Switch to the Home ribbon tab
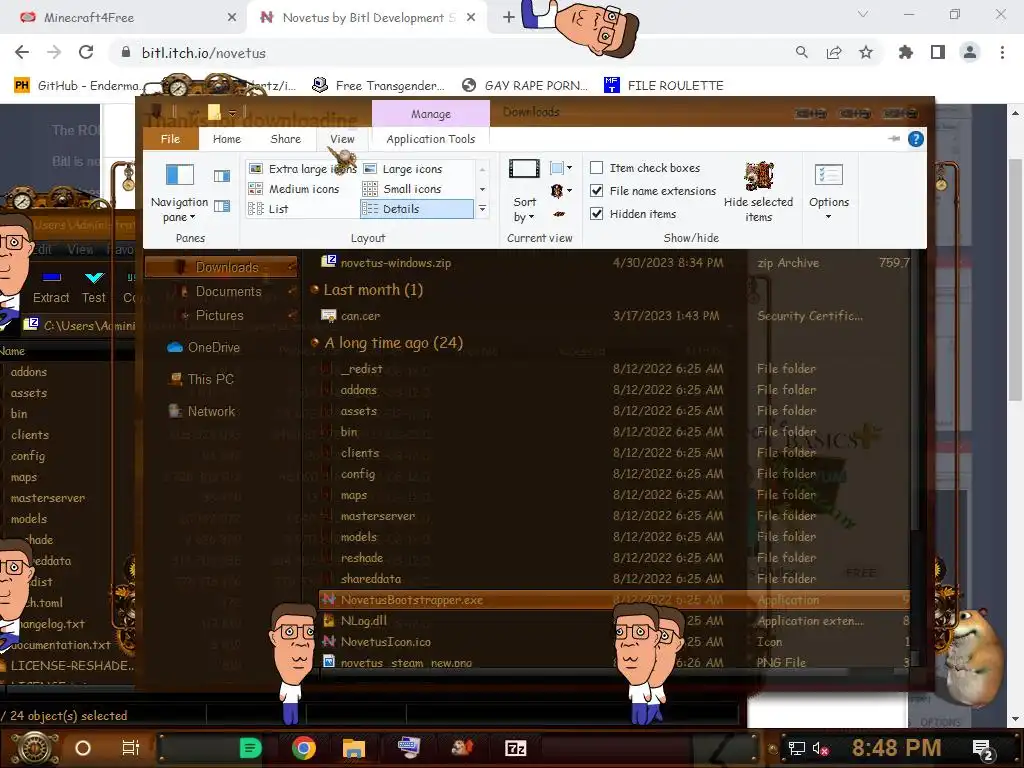 coord(227,139)
